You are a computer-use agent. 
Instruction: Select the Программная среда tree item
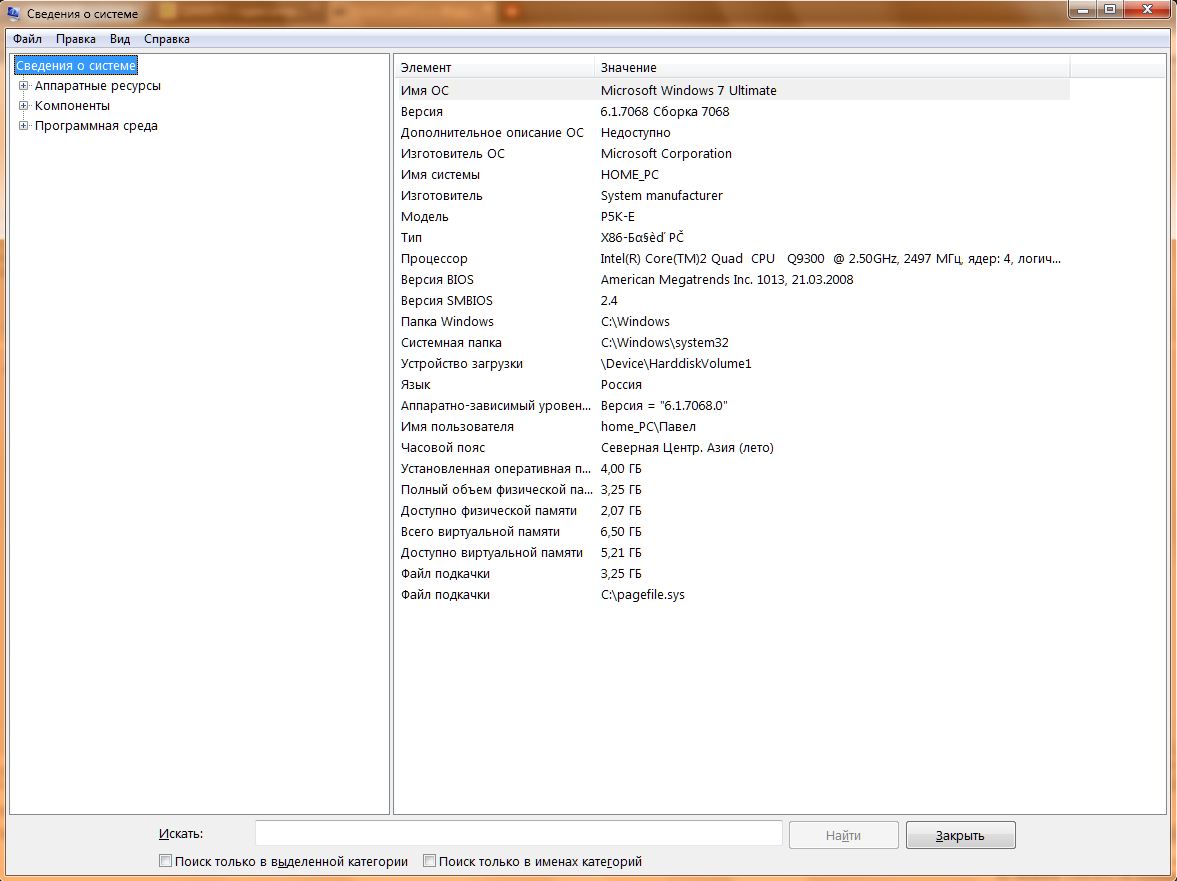coord(96,125)
